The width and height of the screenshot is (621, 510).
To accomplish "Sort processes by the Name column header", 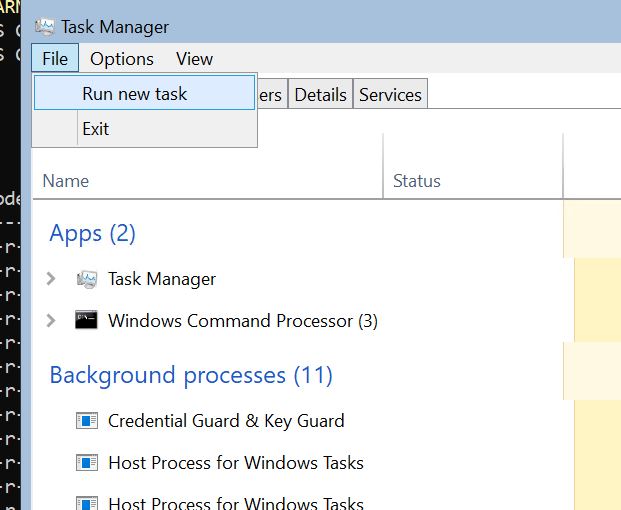I will (66, 181).
